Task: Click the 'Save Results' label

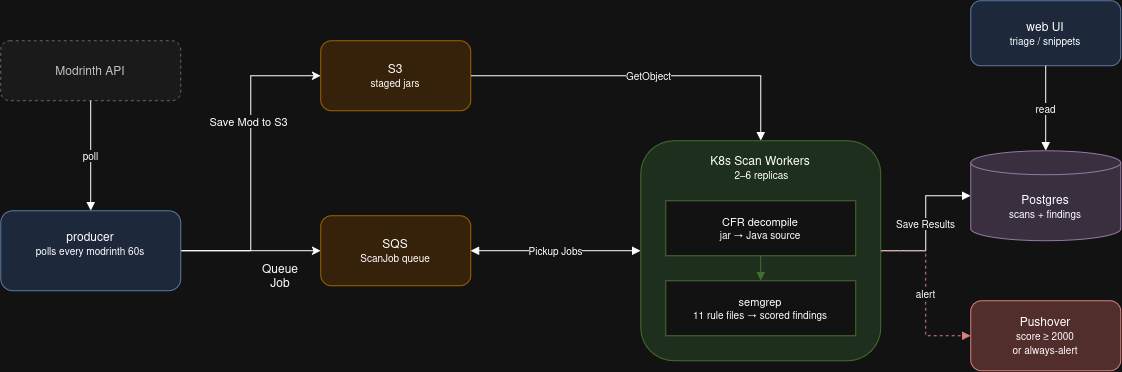Action: tap(925, 224)
